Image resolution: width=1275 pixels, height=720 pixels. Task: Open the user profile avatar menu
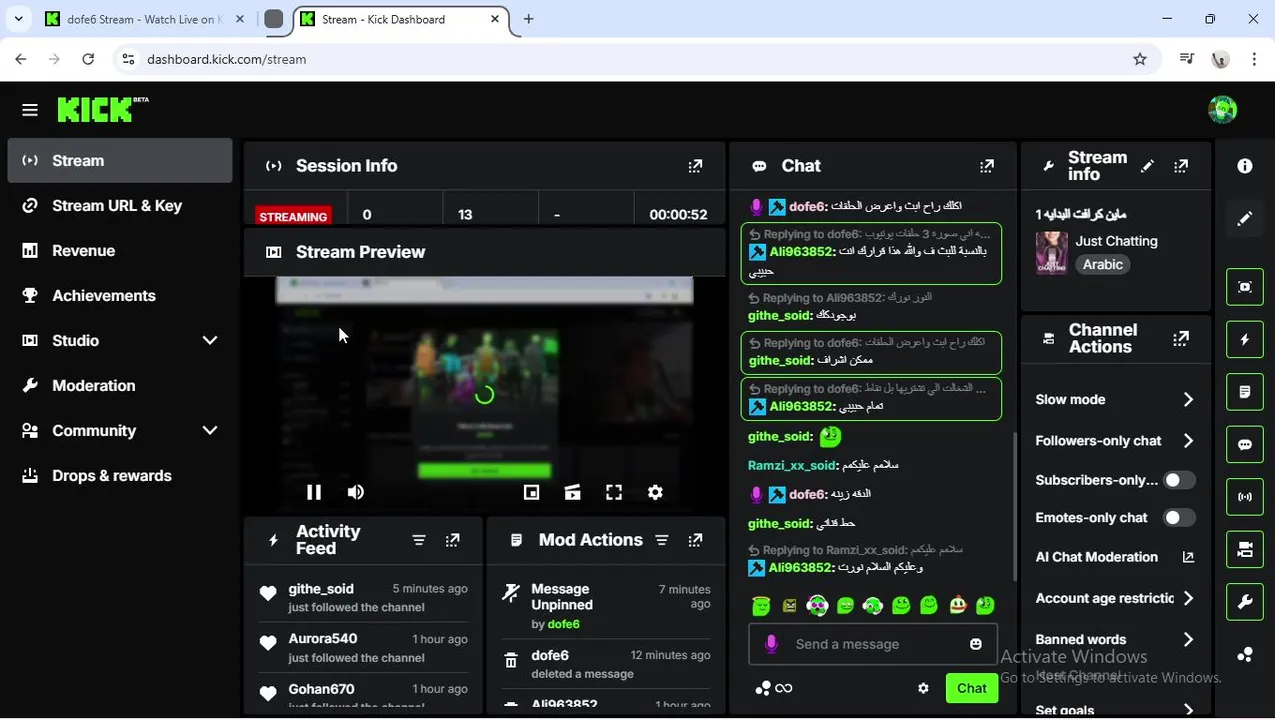coord(1222,110)
